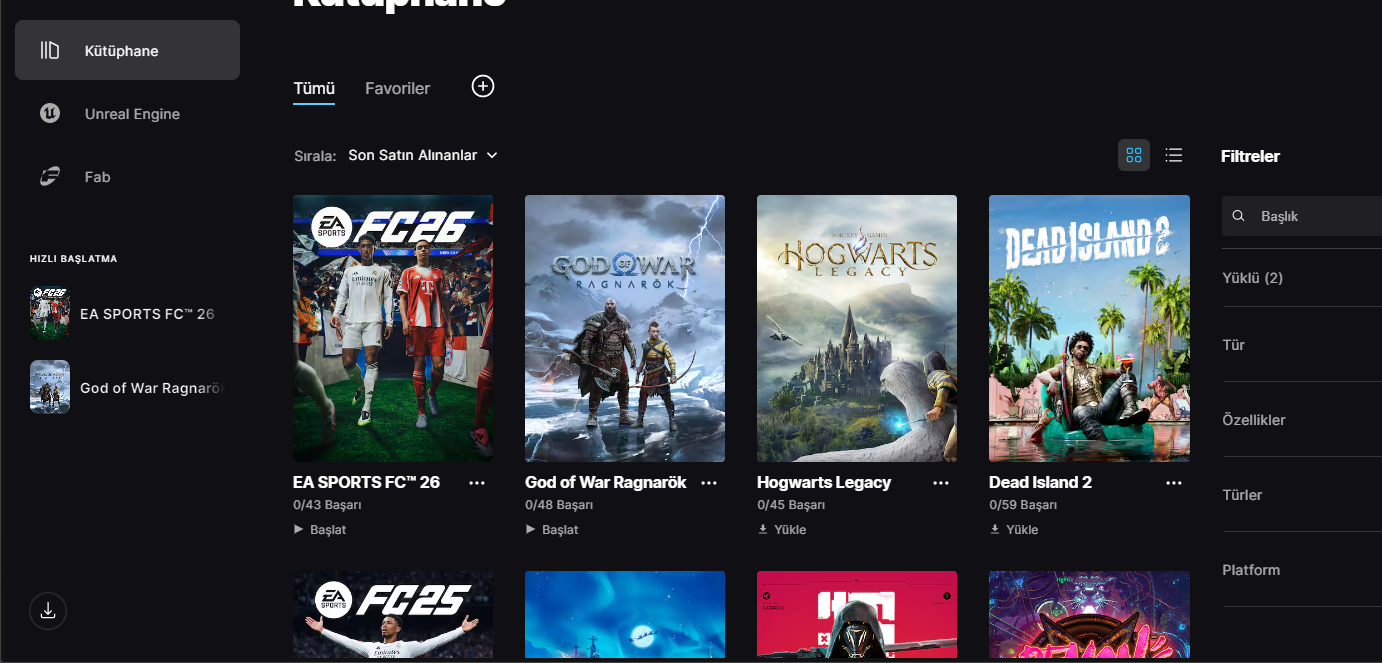Open Kütüphane in the sidebar
Image resolution: width=1382 pixels, height=663 pixels.
[127, 50]
